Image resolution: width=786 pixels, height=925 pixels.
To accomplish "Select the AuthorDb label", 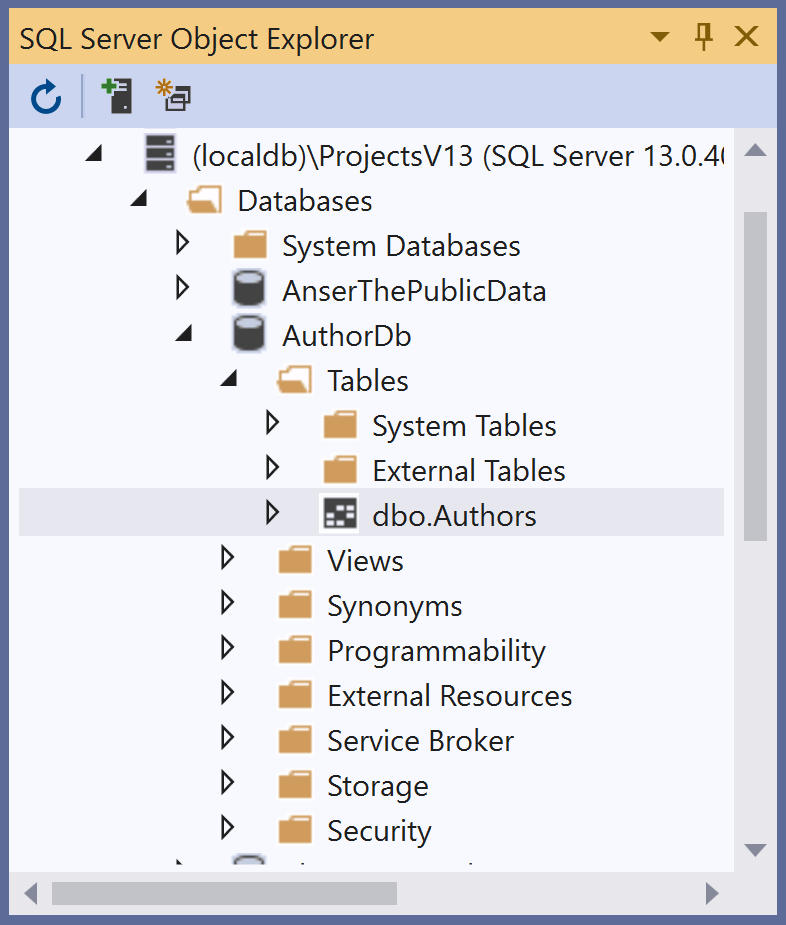I will pos(346,336).
